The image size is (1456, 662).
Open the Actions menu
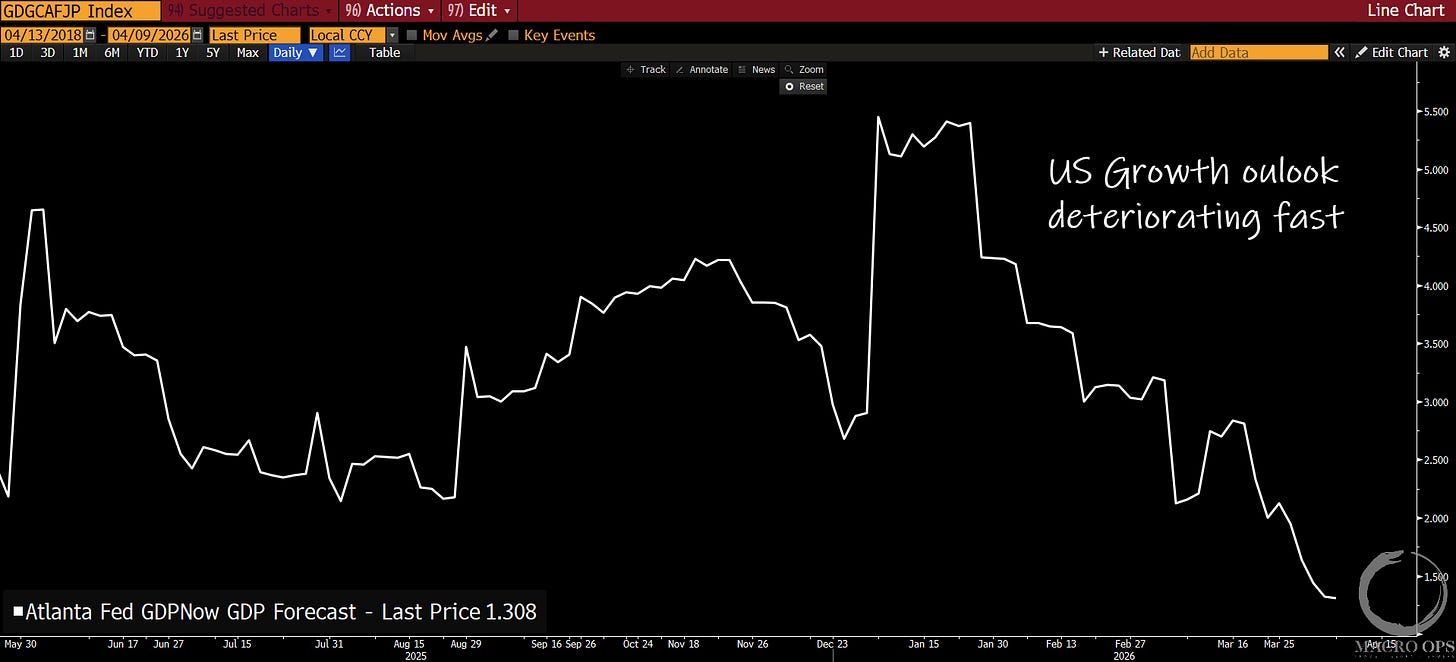(x=389, y=10)
